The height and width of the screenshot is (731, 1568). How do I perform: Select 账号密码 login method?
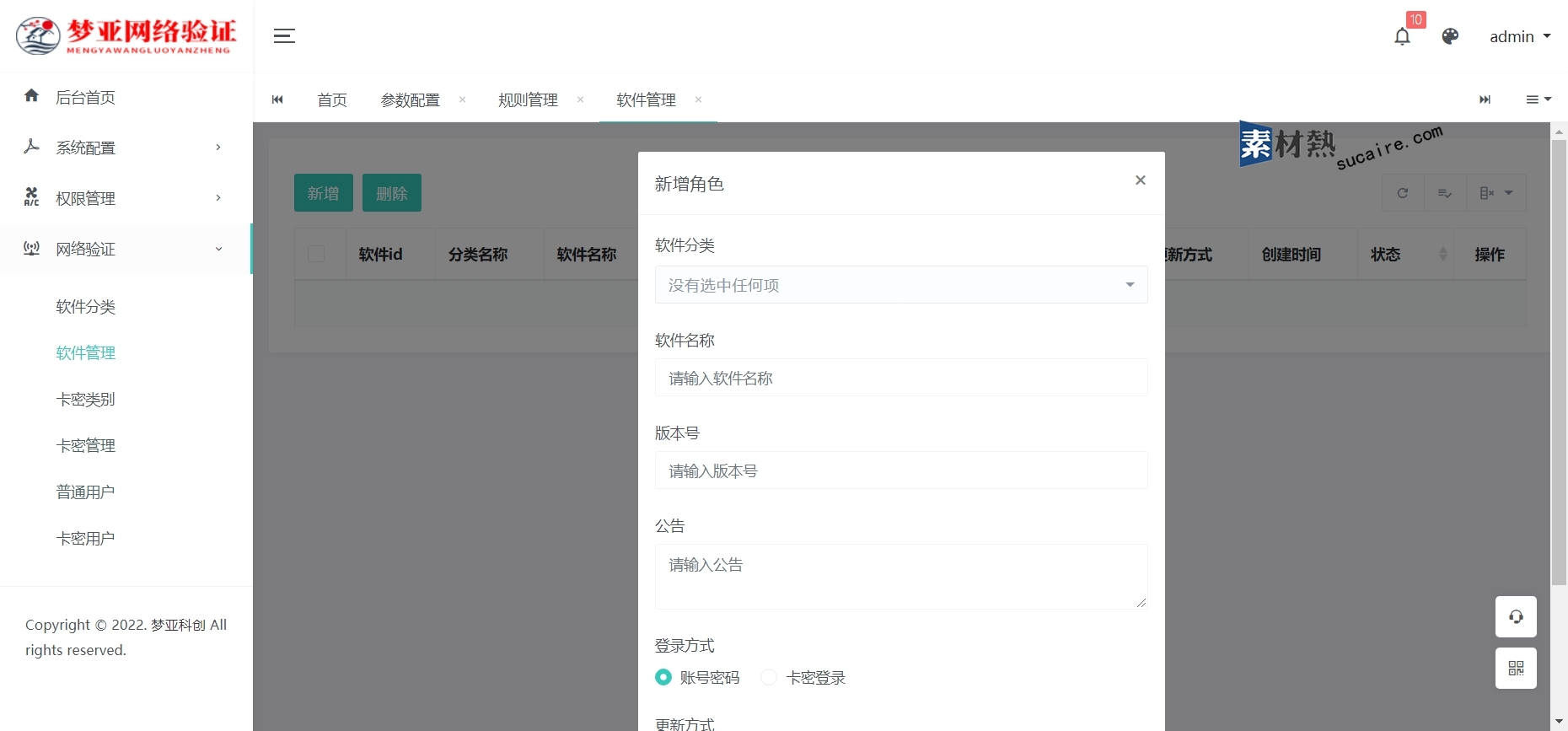click(664, 677)
